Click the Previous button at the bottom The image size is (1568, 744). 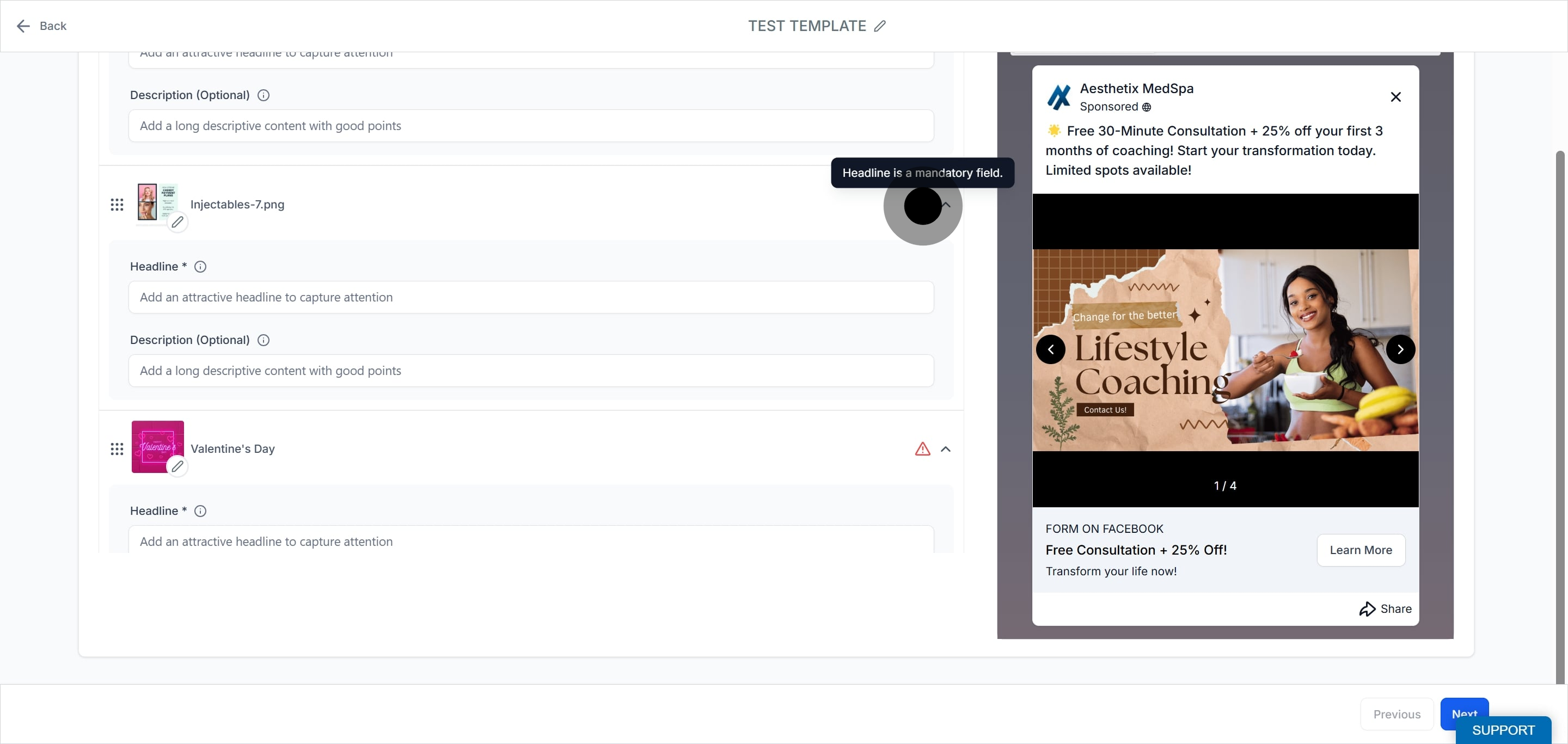click(1396, 714)
